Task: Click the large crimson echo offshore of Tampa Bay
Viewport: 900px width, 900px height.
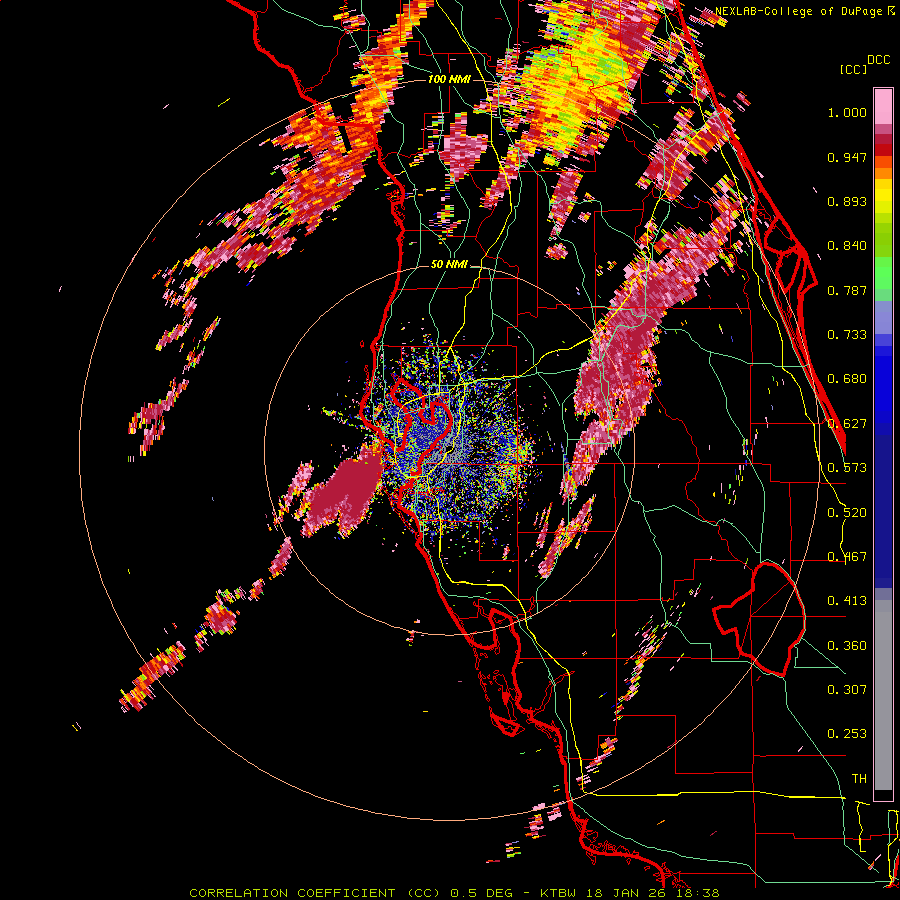Action: click(x=343, y=492)
